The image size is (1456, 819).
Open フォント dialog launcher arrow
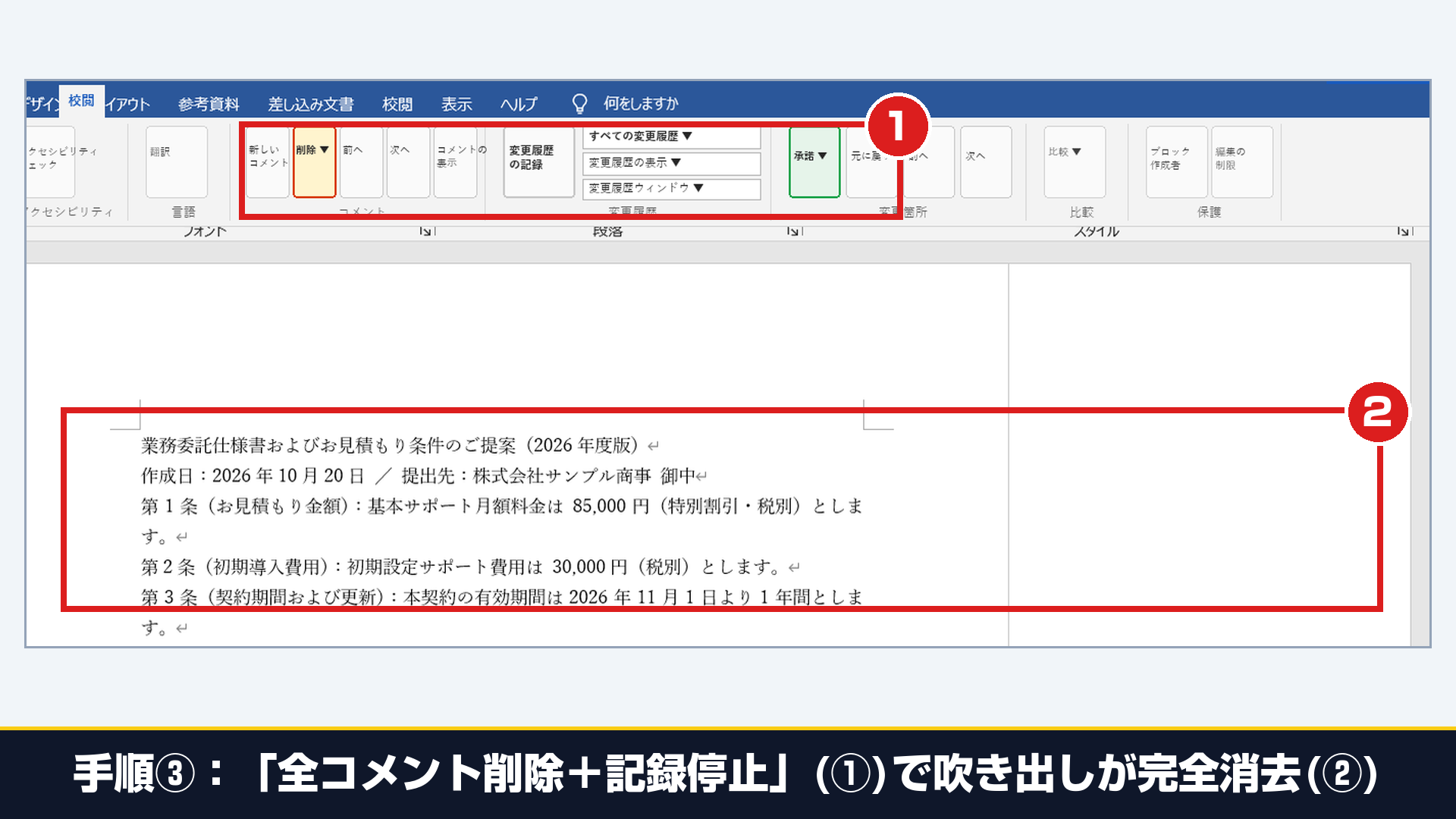[x=426, y=231]
